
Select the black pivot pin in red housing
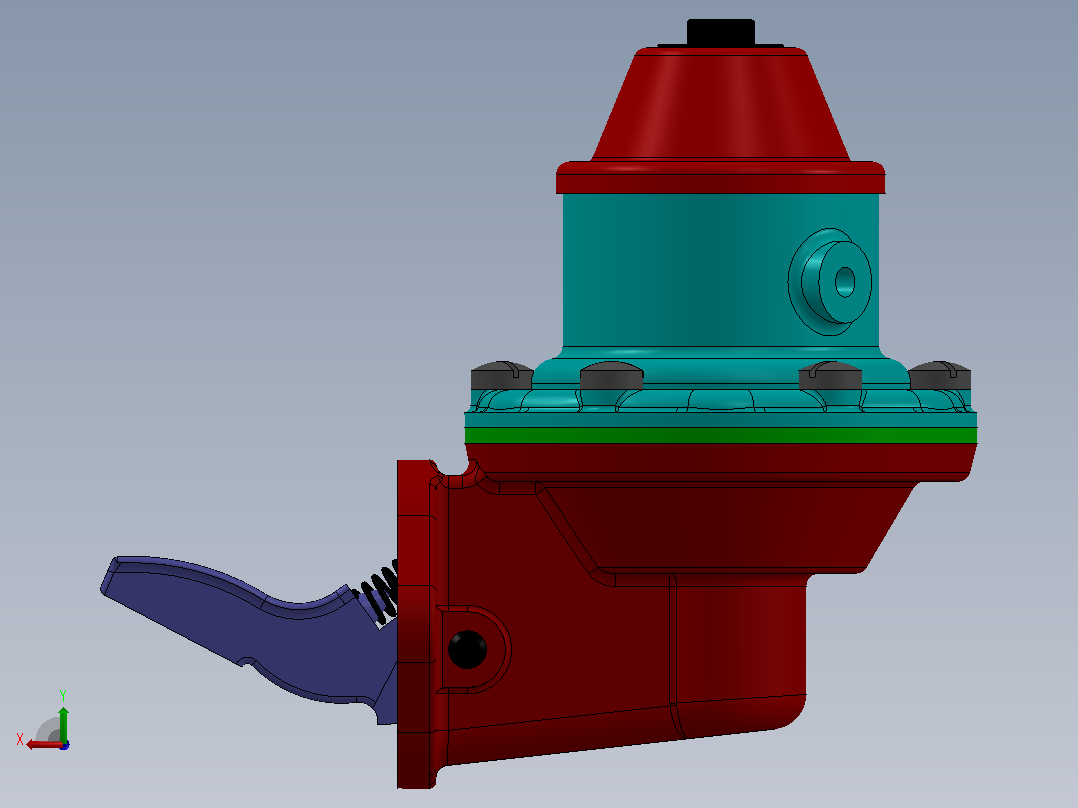point(468,650)
